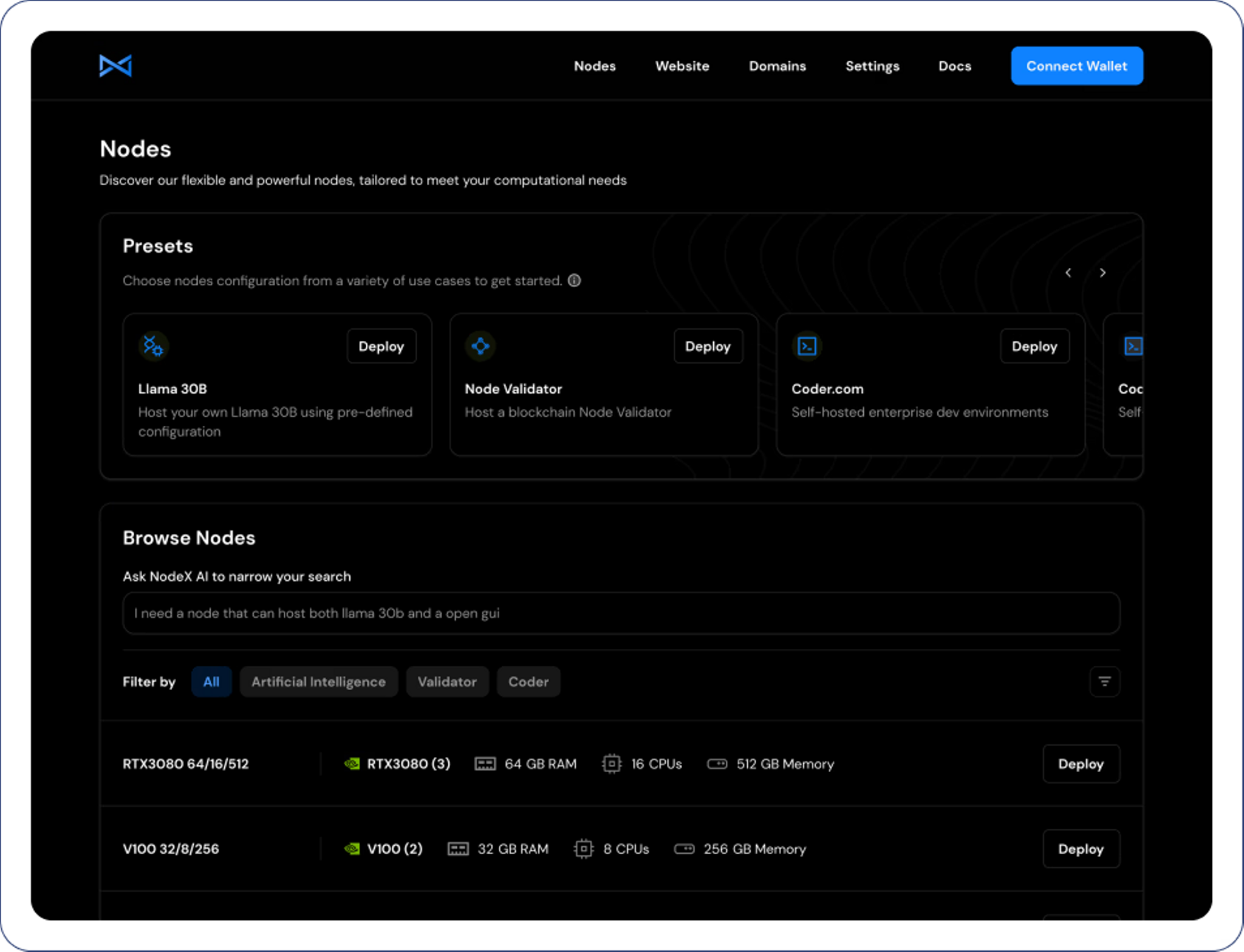Image resolution: width=1244 pixels, height=952 pixels.
Task: Open Settings from the top navigation
Action: pyautogui.click(x=872, y=66)
